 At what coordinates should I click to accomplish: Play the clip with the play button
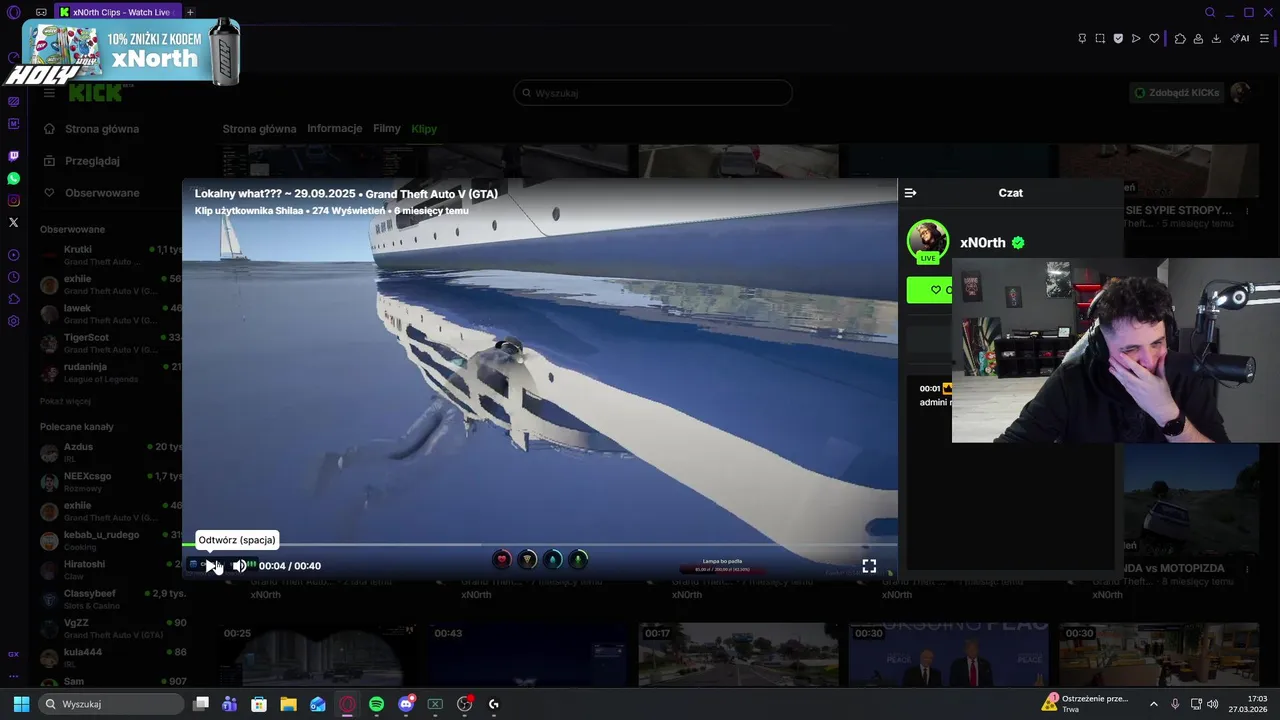click(211, 566)
